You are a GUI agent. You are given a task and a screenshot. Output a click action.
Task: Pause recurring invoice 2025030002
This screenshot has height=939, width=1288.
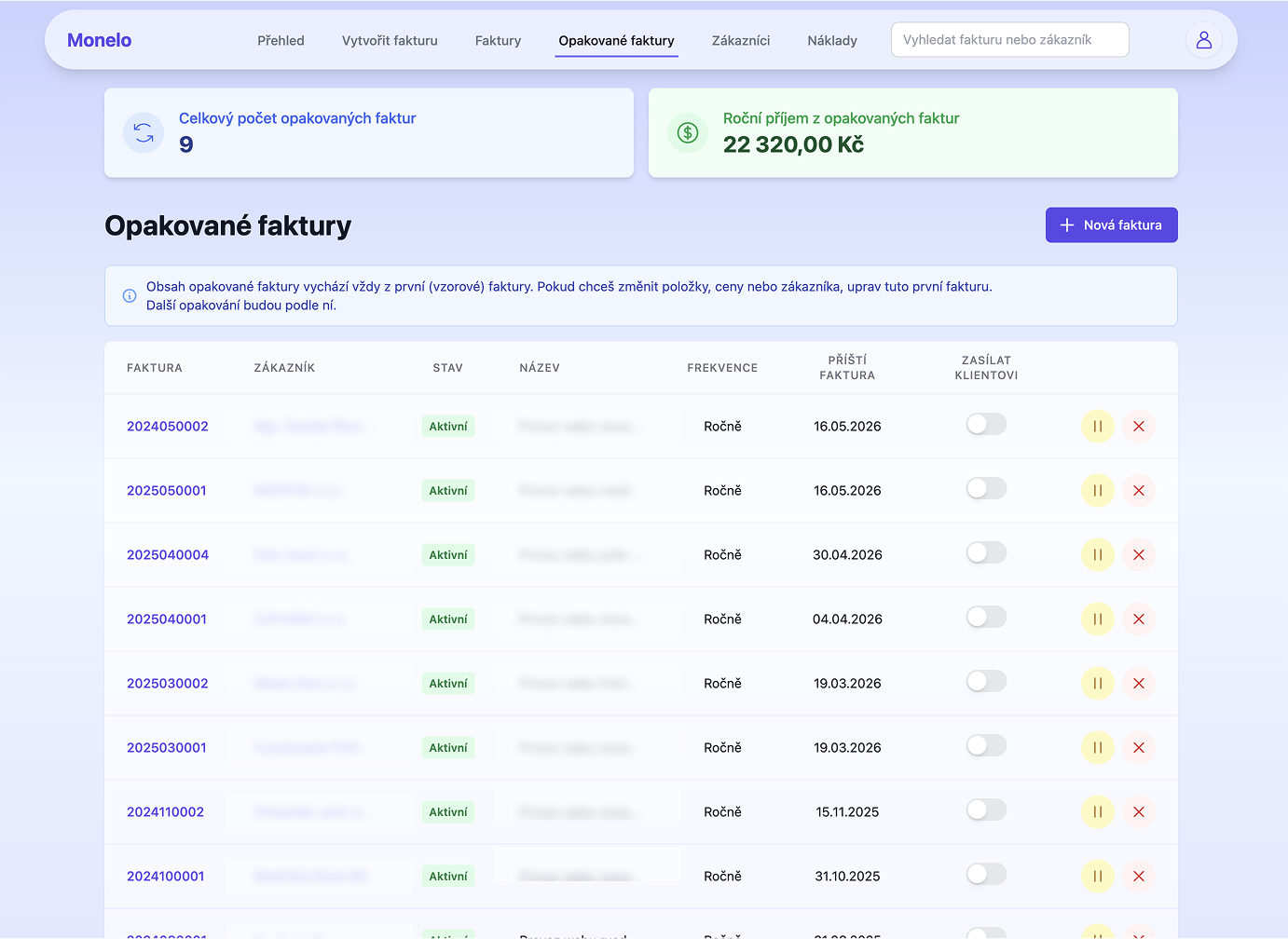pos(1098,684)
